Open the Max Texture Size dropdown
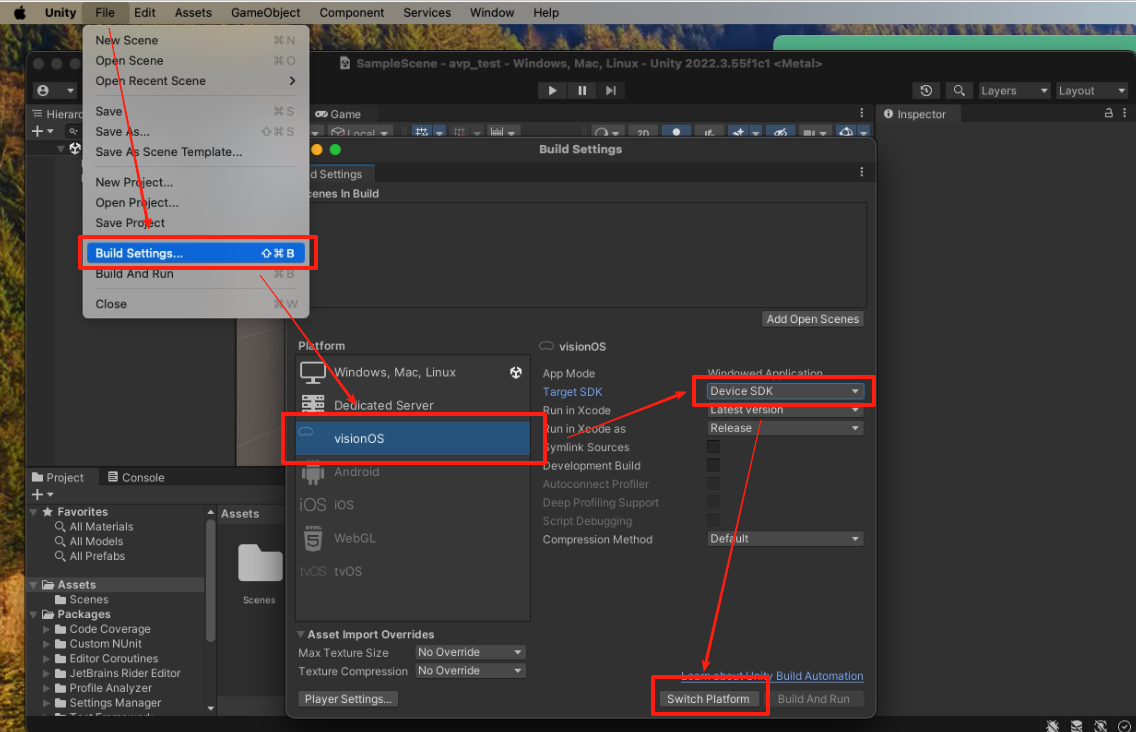The image size is (1136, 732). (x=470, y=652)
